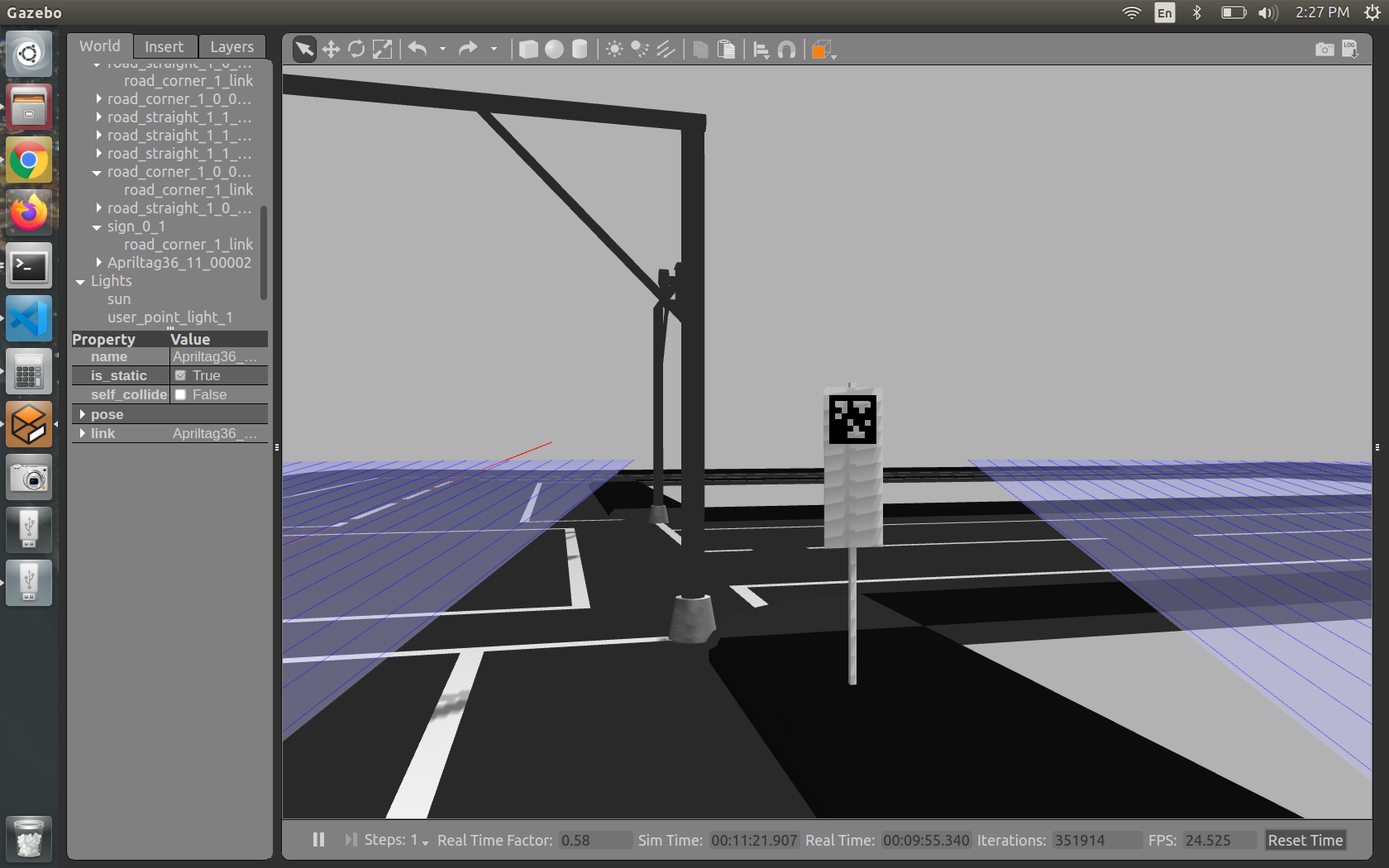1389x868 pixels.
Task: Open the Steps count dropdown
Action: (425, 842)
